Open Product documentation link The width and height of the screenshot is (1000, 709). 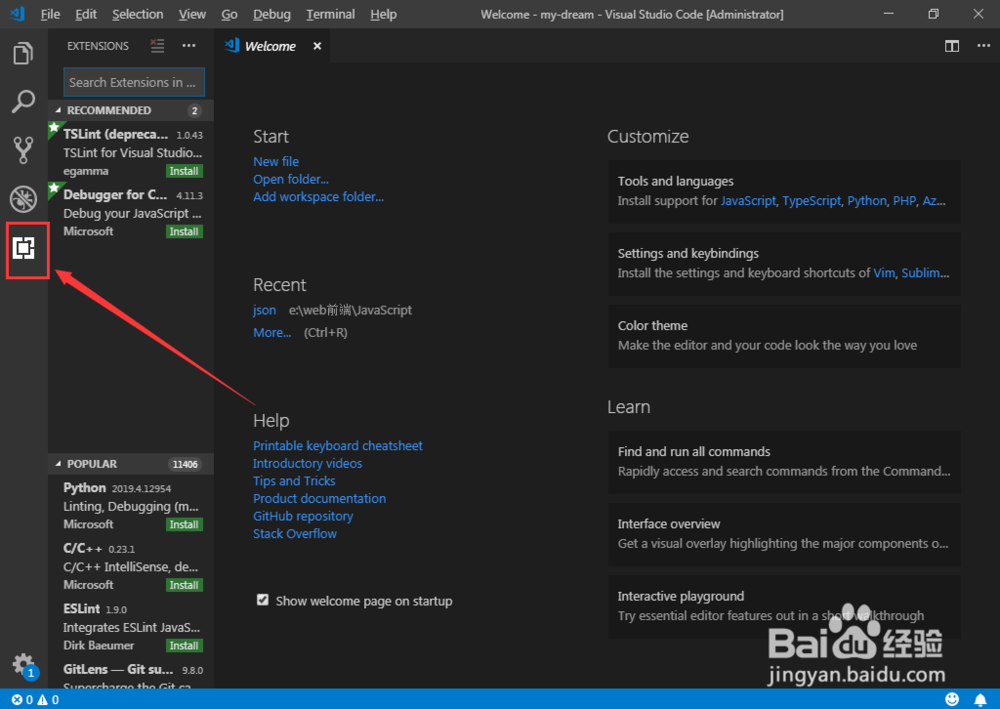319,499
